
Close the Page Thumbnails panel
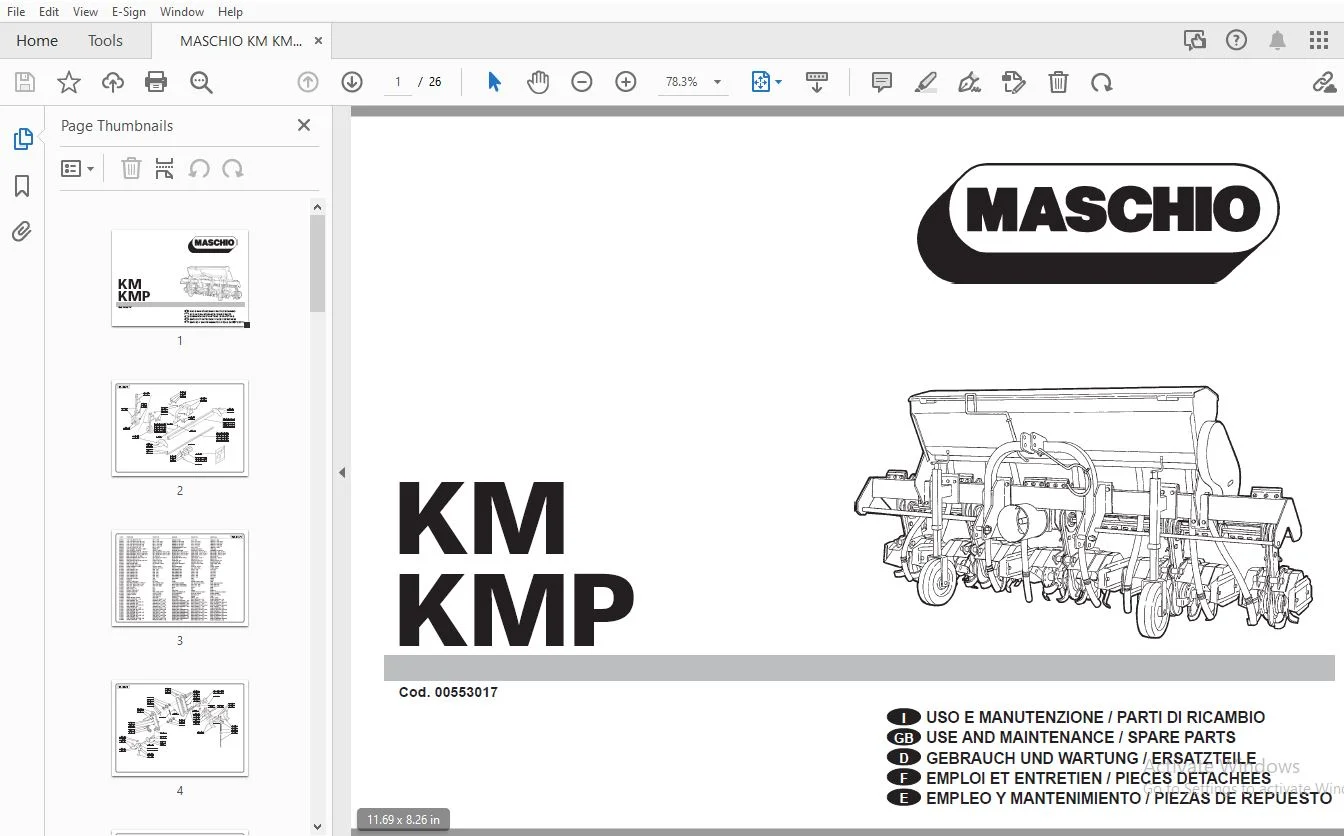tap(304, 125)
